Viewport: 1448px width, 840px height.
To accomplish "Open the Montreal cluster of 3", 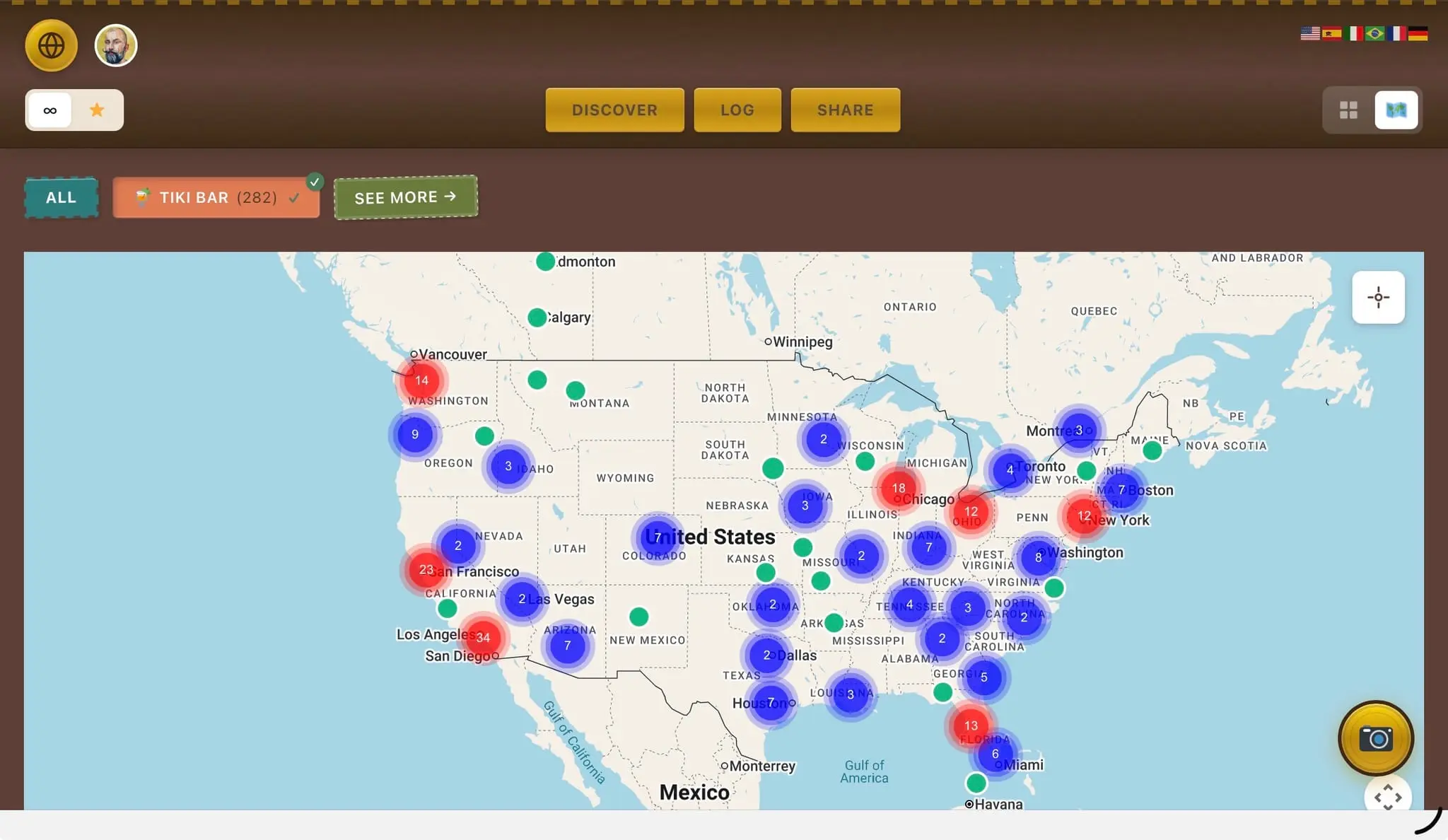I will 1079,431.
